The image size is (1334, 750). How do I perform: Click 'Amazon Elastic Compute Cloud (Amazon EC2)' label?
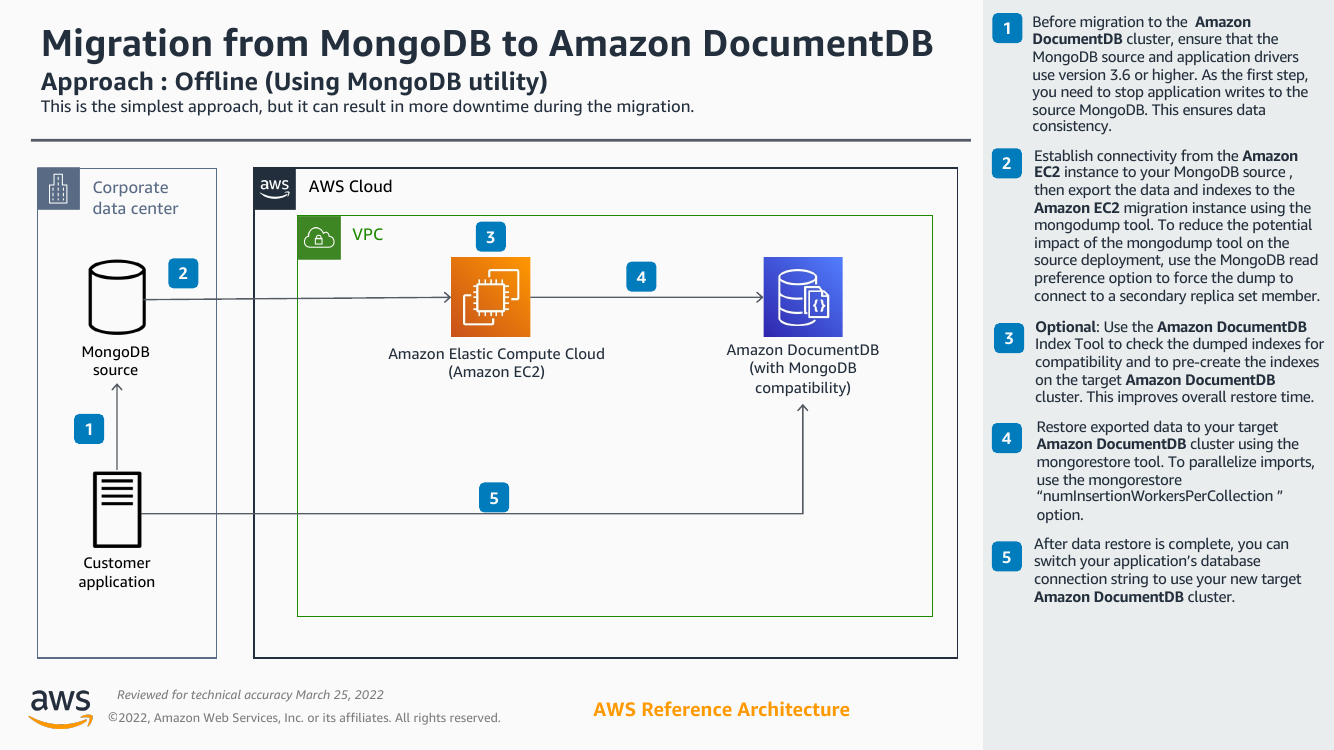497,363
